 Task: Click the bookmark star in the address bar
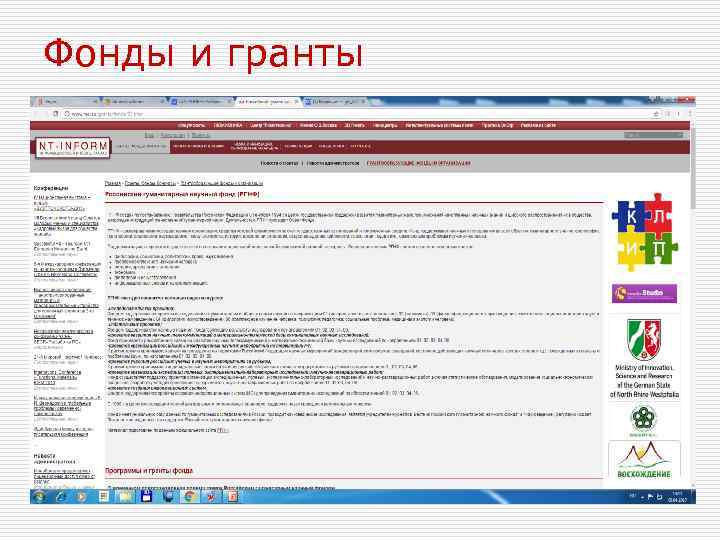tap(656, 114)
